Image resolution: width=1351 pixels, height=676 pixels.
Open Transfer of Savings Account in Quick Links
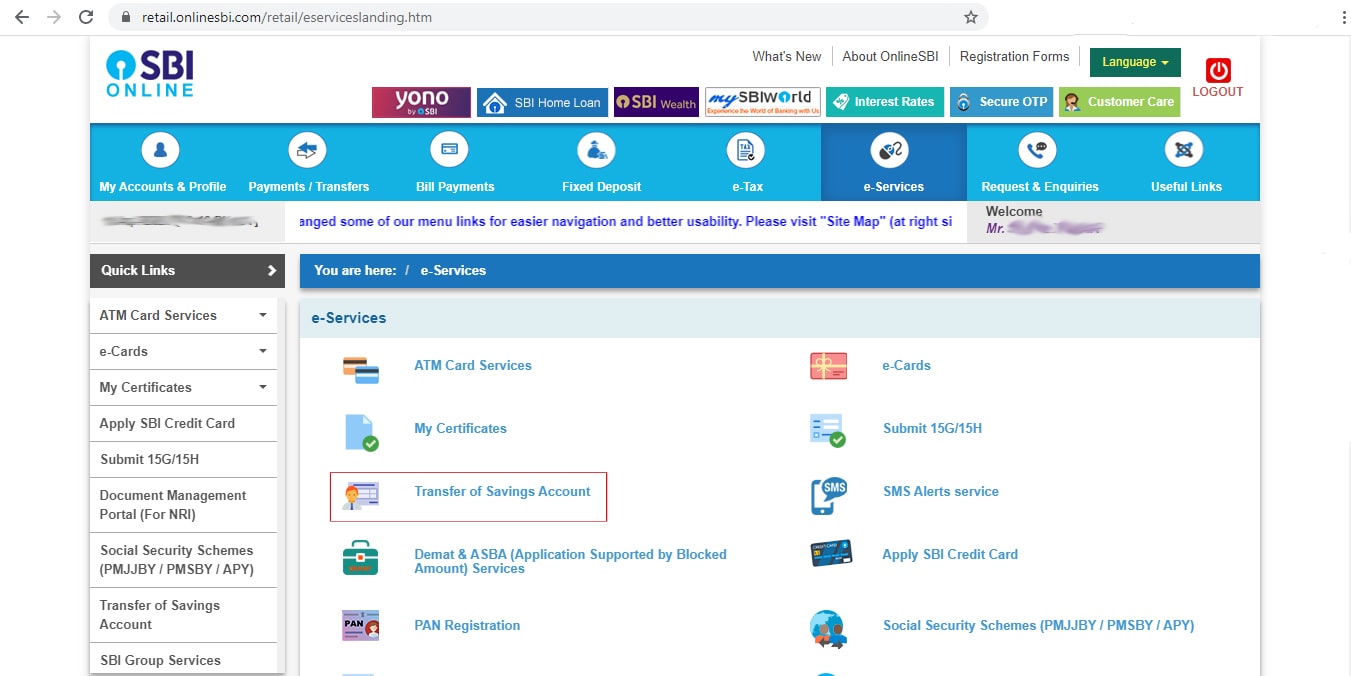point(159,615)
